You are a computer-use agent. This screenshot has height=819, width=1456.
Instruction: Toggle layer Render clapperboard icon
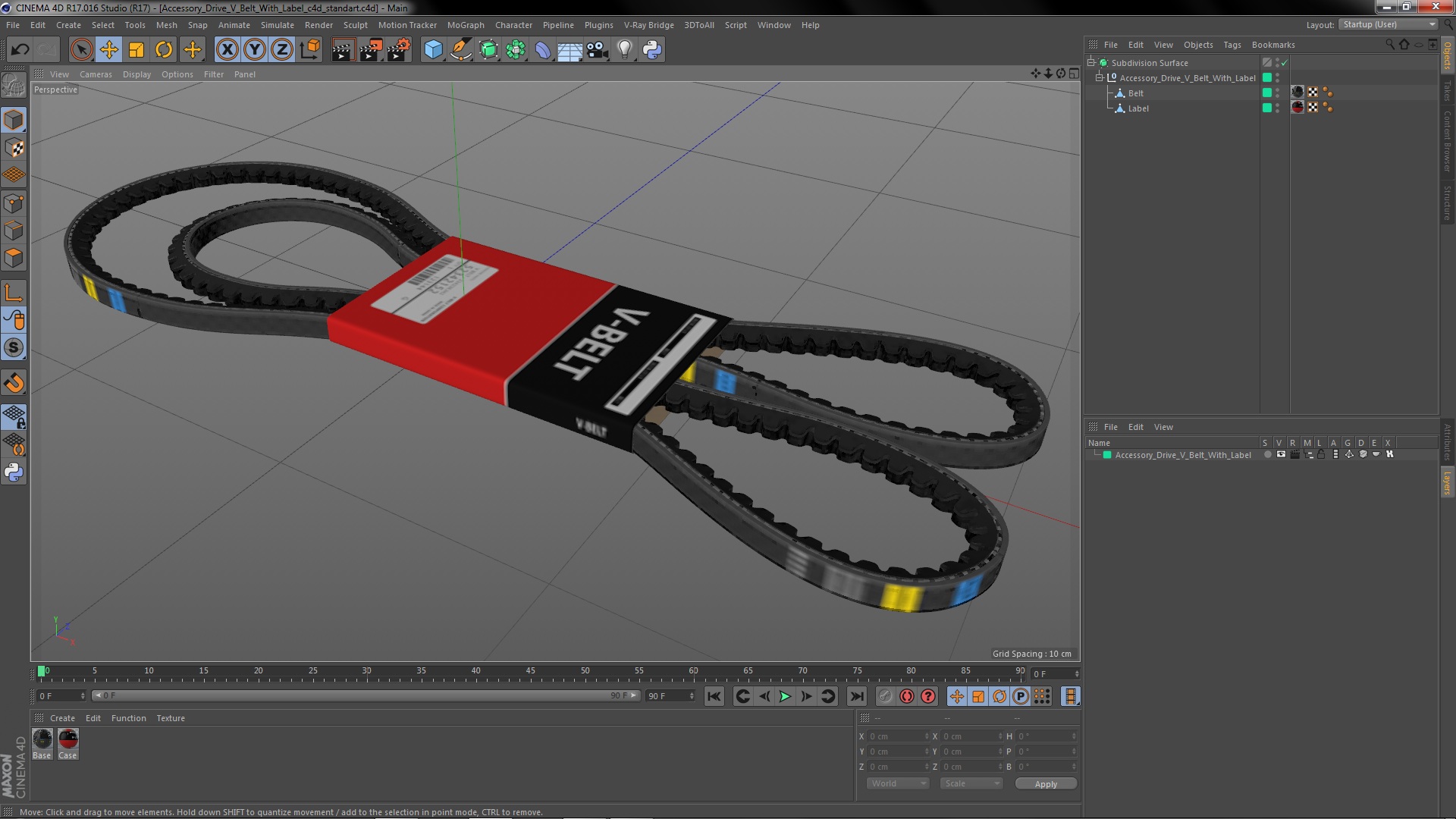point(1294,455)
